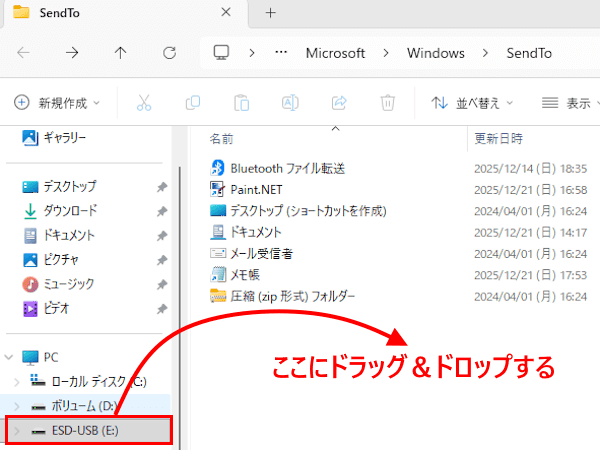This screenshot has height=450, width=600.
Task: Expand ボリューム (D:) node
Action: coord(16,406)
